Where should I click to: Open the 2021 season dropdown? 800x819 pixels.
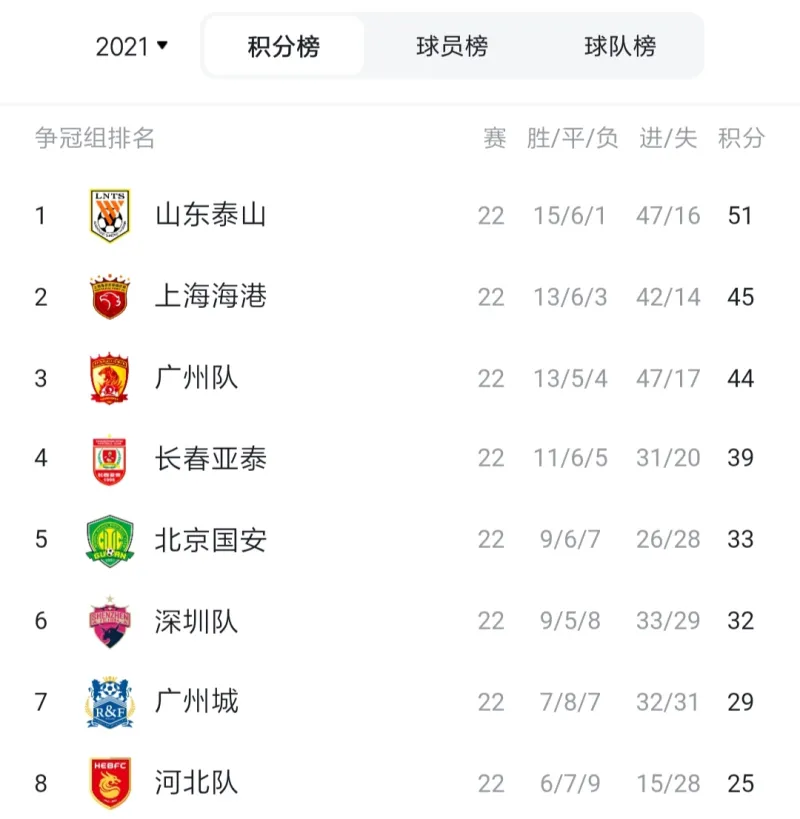click(132, 46)
